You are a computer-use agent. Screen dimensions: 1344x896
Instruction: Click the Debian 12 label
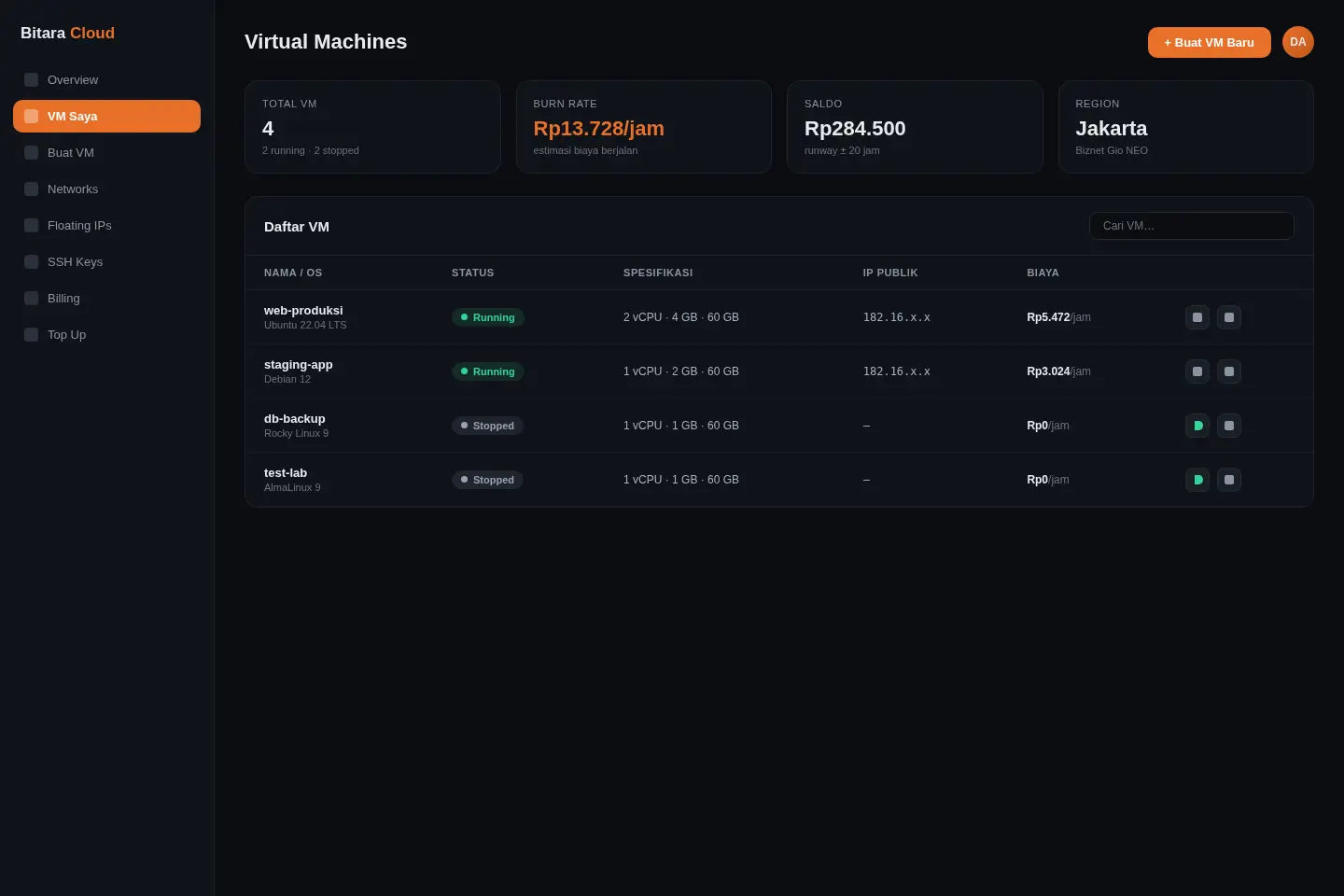[287, 380]
